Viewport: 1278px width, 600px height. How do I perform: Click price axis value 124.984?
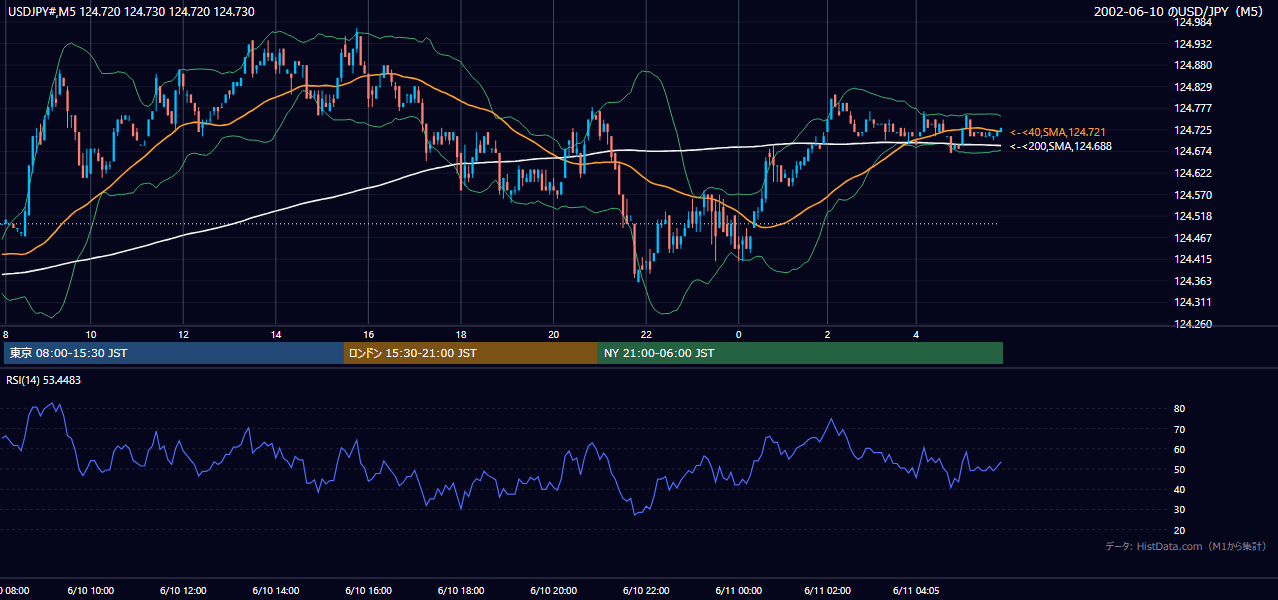click(1193, 23)
